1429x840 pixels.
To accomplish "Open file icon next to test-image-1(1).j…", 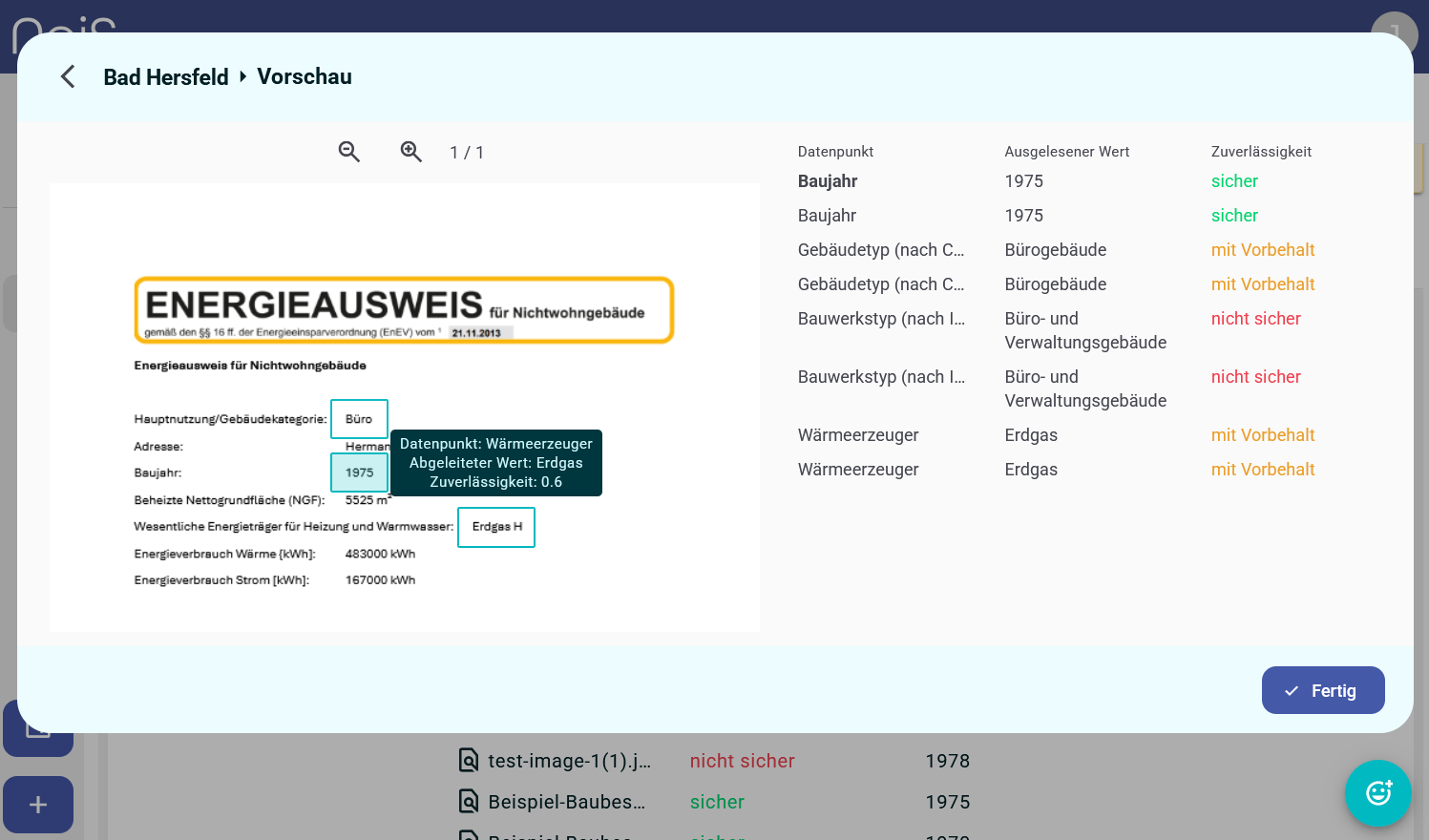I will coord(469,761).
